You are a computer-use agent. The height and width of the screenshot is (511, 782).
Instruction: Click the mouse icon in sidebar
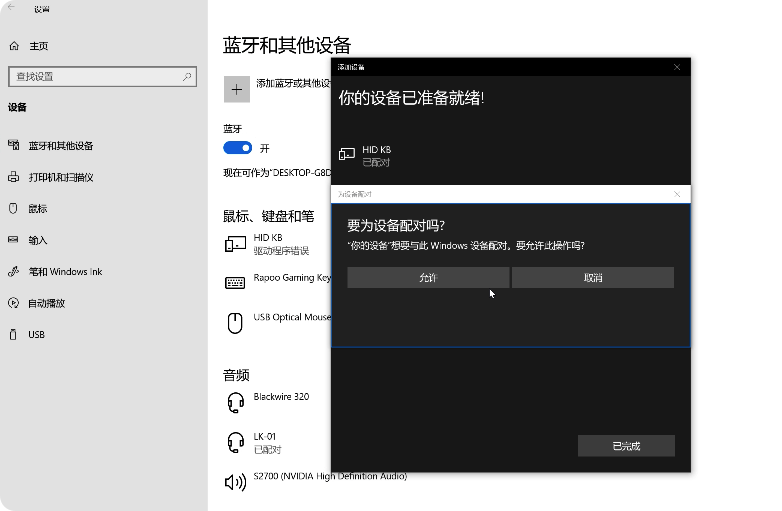tap(13, 208)
